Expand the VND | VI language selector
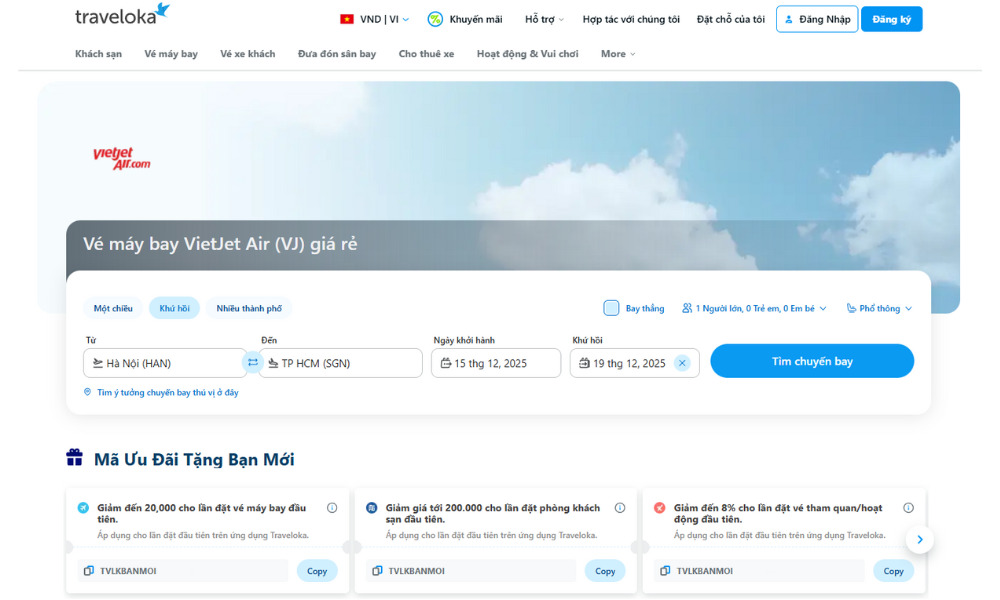 click(x=372, y=18)
